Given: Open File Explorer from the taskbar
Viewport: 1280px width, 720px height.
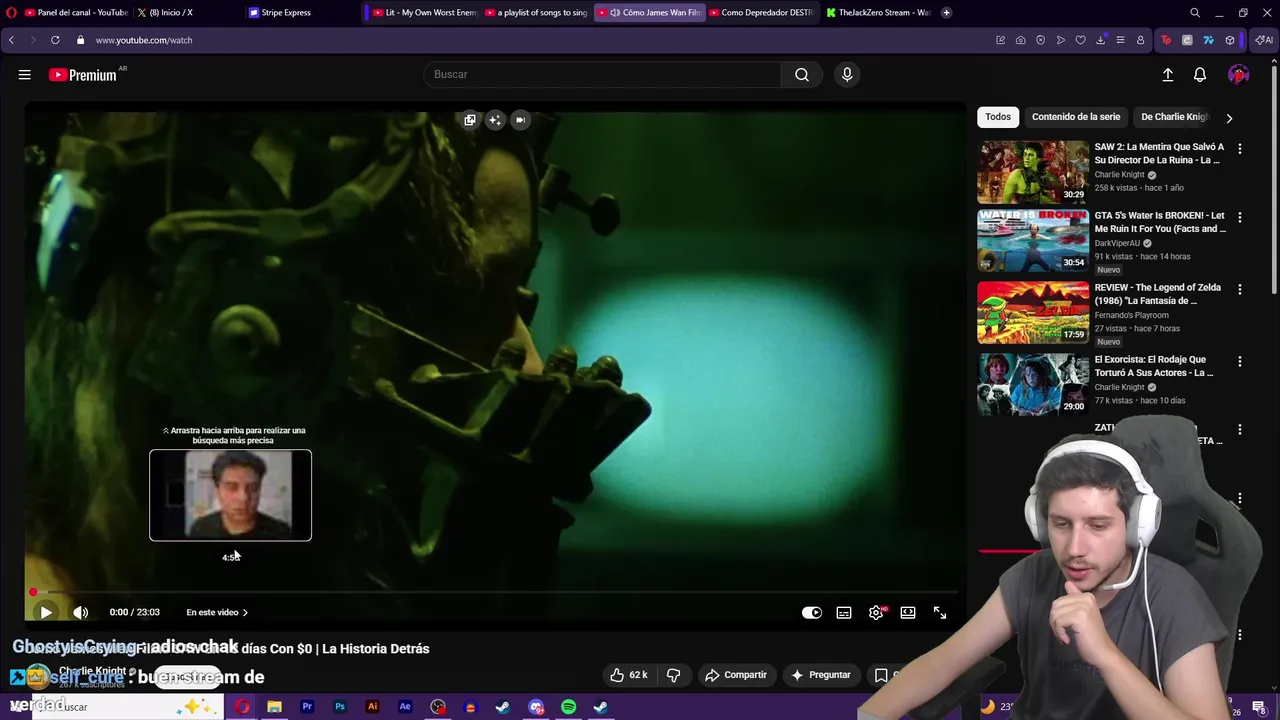Looking at the screenshot, I should click(x=274, y=707).
